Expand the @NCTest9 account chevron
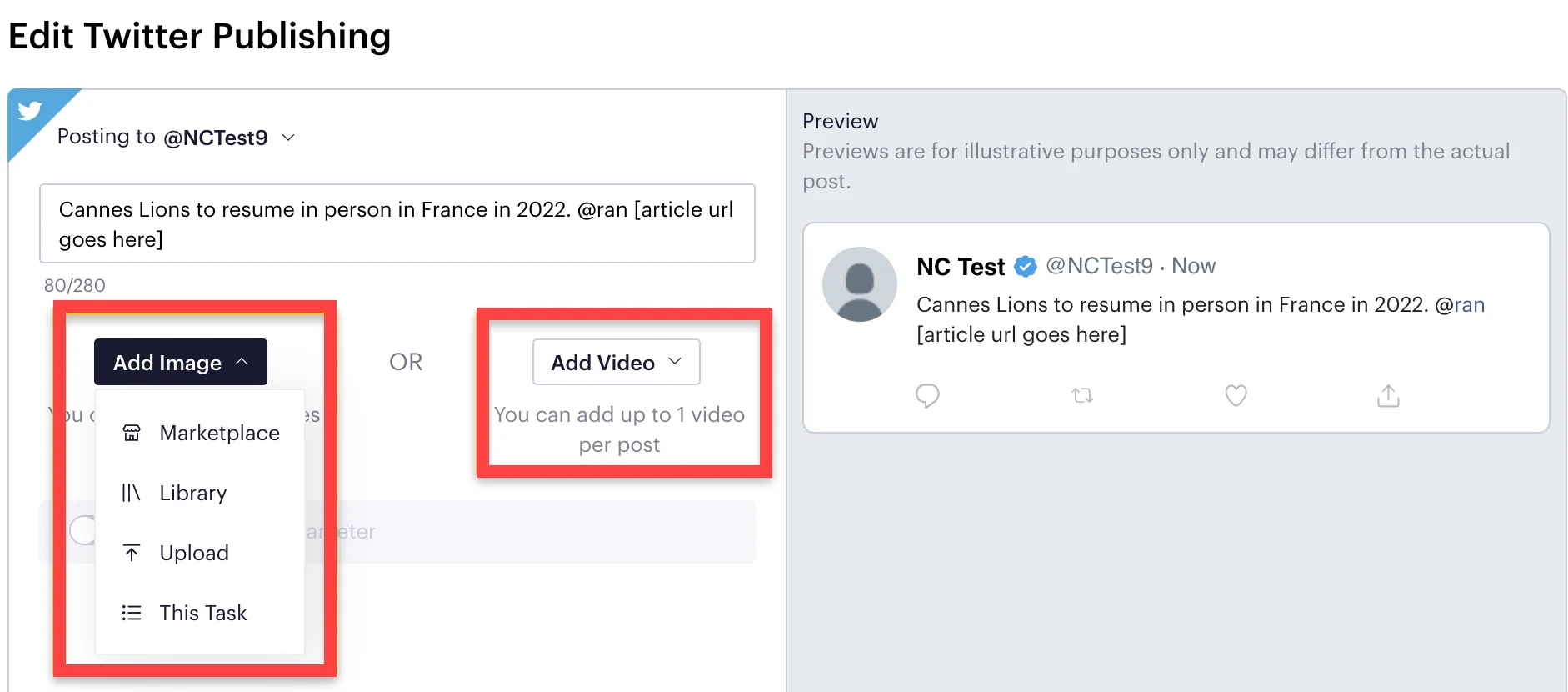1568x692 pixels. (x=288, y=138)
